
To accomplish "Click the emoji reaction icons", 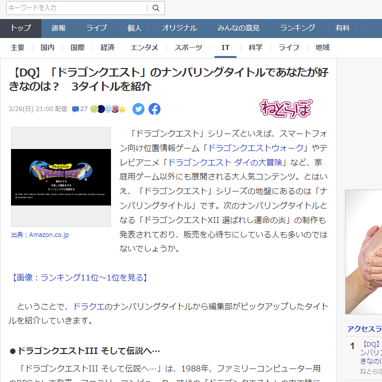I will pyautogui.click(x=108, y=109).
